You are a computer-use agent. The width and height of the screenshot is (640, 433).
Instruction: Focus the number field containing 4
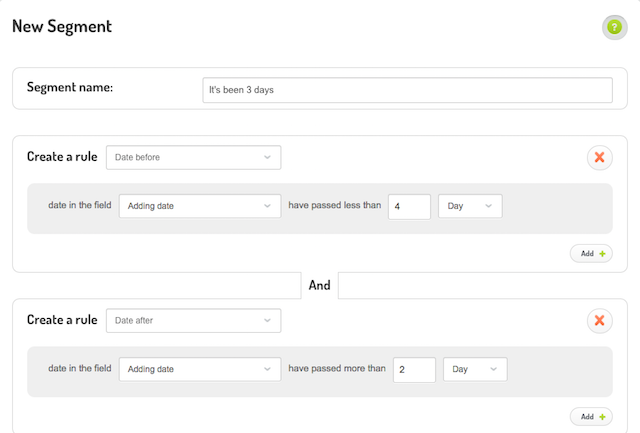coord(409,207)
